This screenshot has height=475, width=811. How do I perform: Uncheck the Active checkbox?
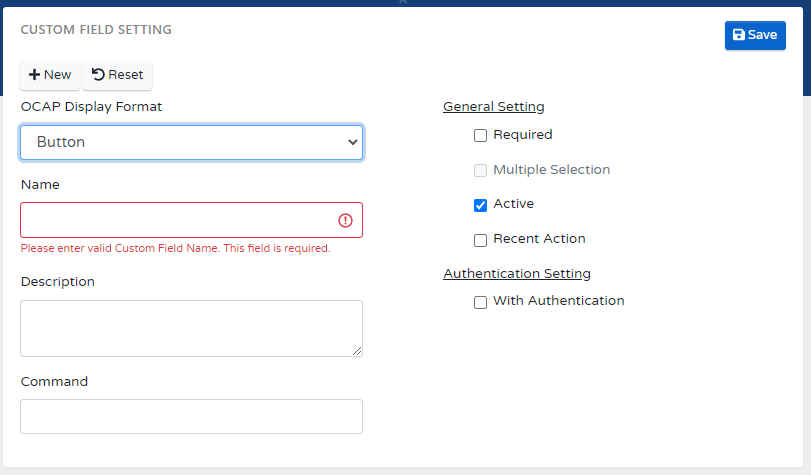[x=480, y=205]
